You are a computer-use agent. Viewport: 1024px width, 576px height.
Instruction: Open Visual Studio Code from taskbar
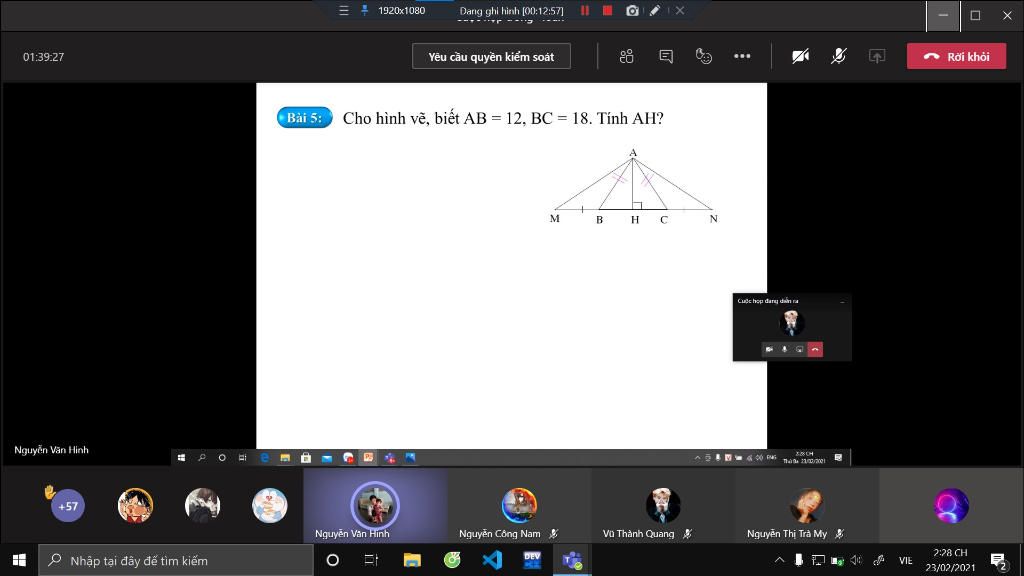pyautogui.click(x=492, y=560)
